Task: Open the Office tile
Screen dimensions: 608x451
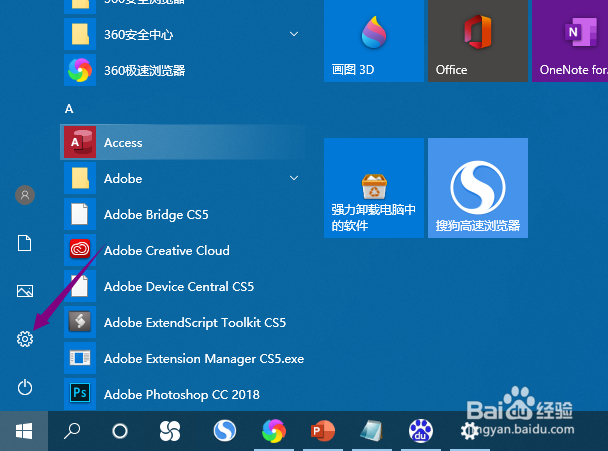Action: click(478, 40)
